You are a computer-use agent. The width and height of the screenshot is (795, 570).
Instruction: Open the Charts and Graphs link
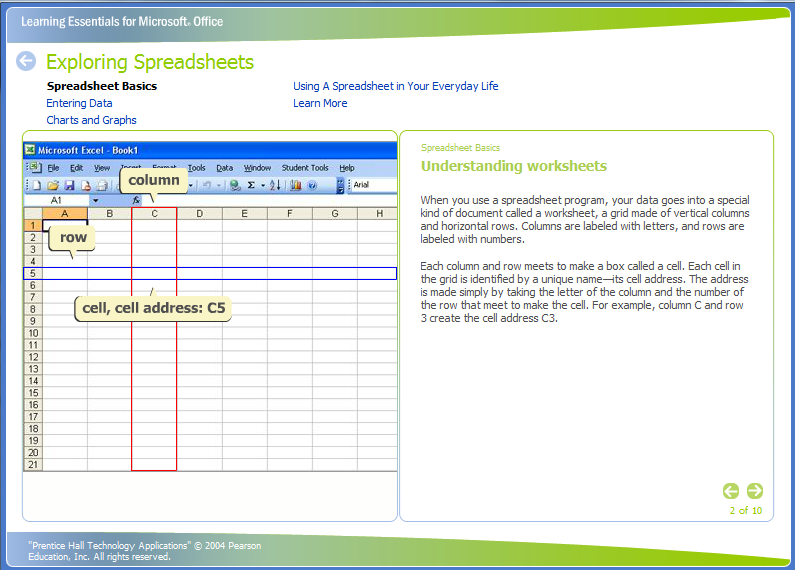[x=91, y=120]
